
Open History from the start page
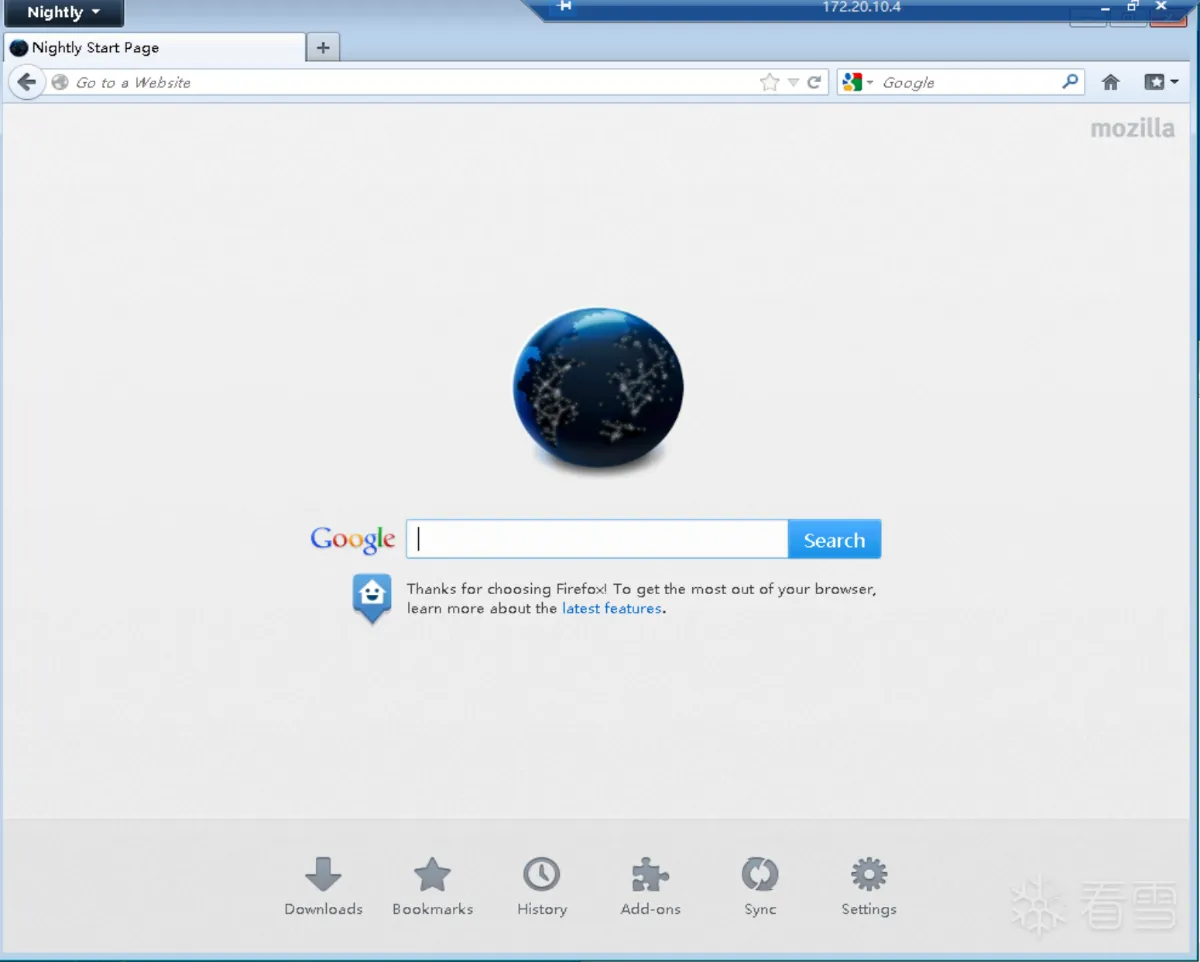(542, 887)
